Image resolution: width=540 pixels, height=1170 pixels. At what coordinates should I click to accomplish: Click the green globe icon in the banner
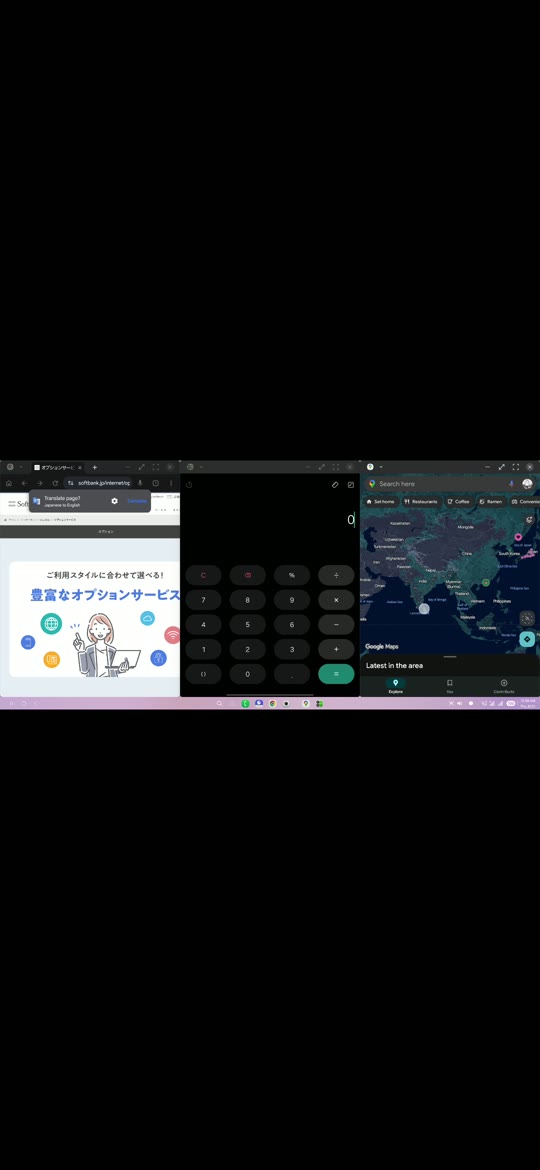point(51,623)
